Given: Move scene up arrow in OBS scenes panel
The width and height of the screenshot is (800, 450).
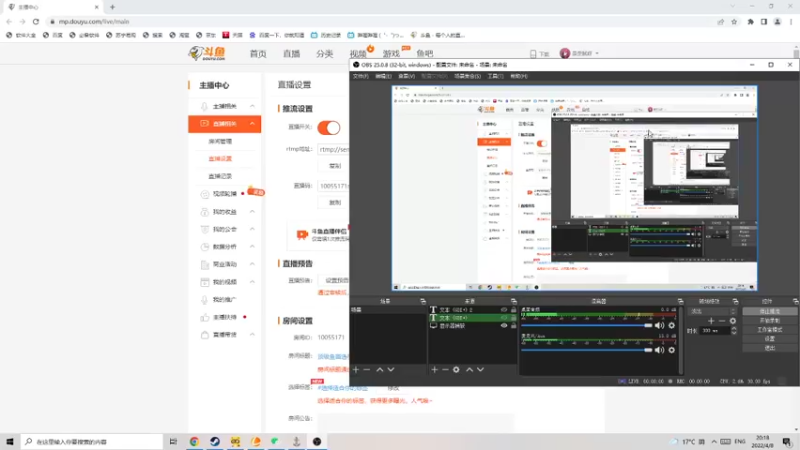Looking at the screenshot, I should (x=380, y=369).
